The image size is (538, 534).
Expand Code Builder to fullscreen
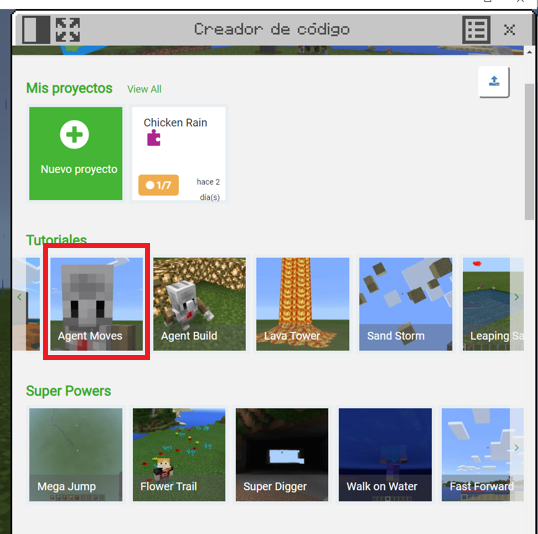pyautogui.click(x=68, y=30)
